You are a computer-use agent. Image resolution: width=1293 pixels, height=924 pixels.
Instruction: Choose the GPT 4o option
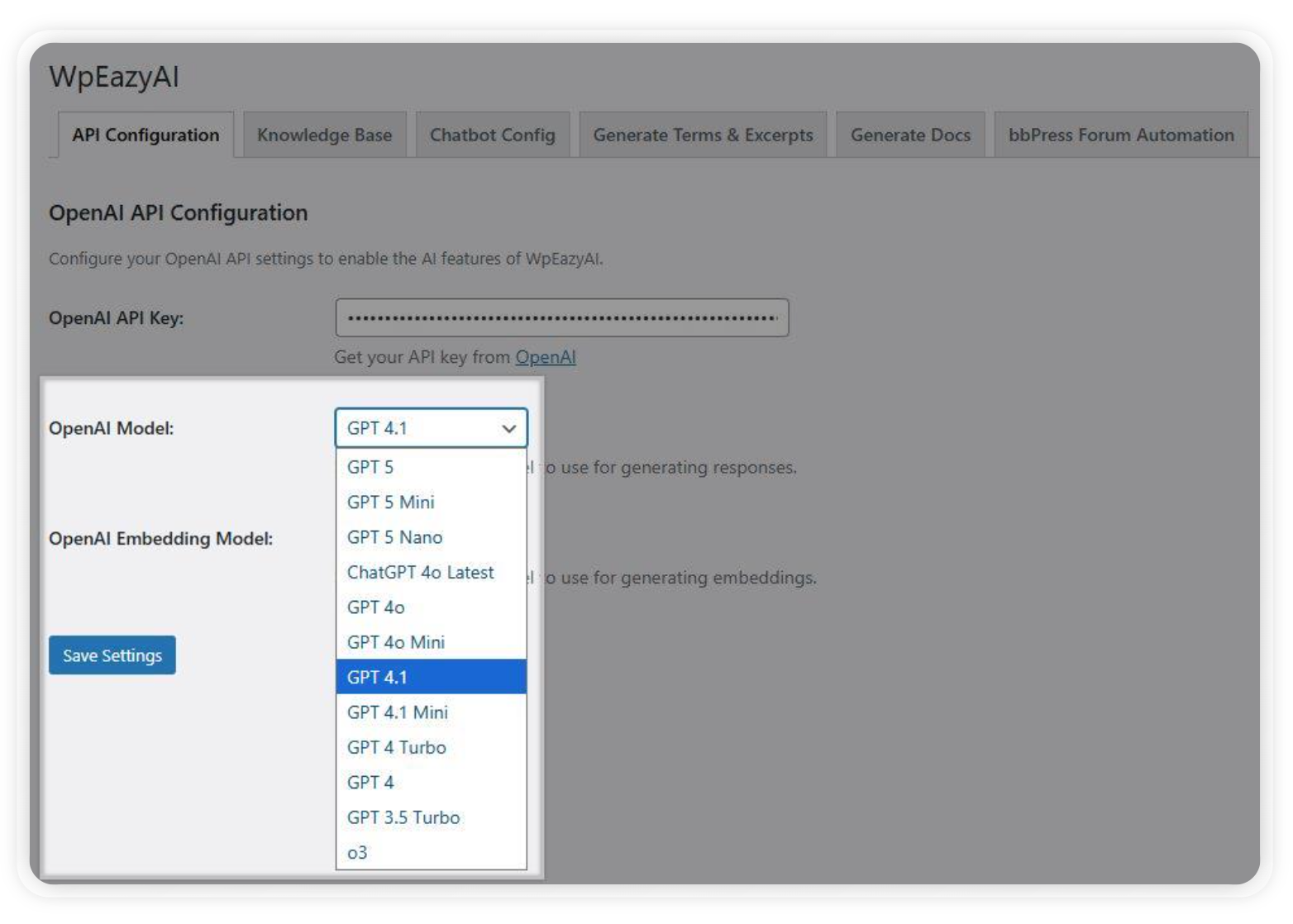coord(375,607)
